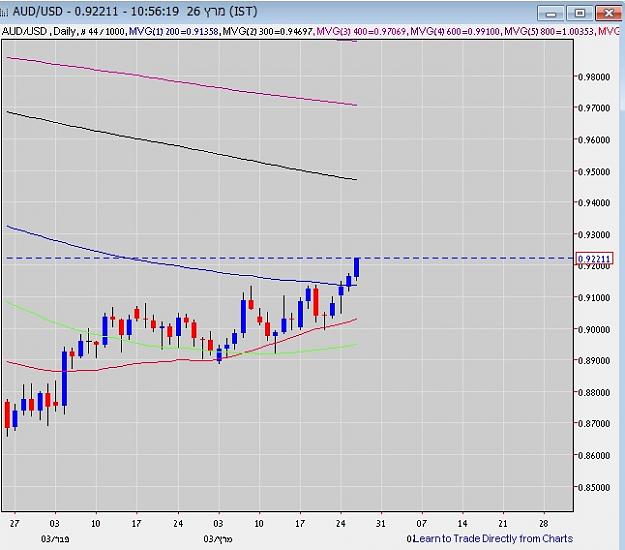The width and height of the screenshot is (625, 550).
Task: Click the window title 'AUD/USD - 0.92211'
Action: pyautogui.click(x=66, y=11)
